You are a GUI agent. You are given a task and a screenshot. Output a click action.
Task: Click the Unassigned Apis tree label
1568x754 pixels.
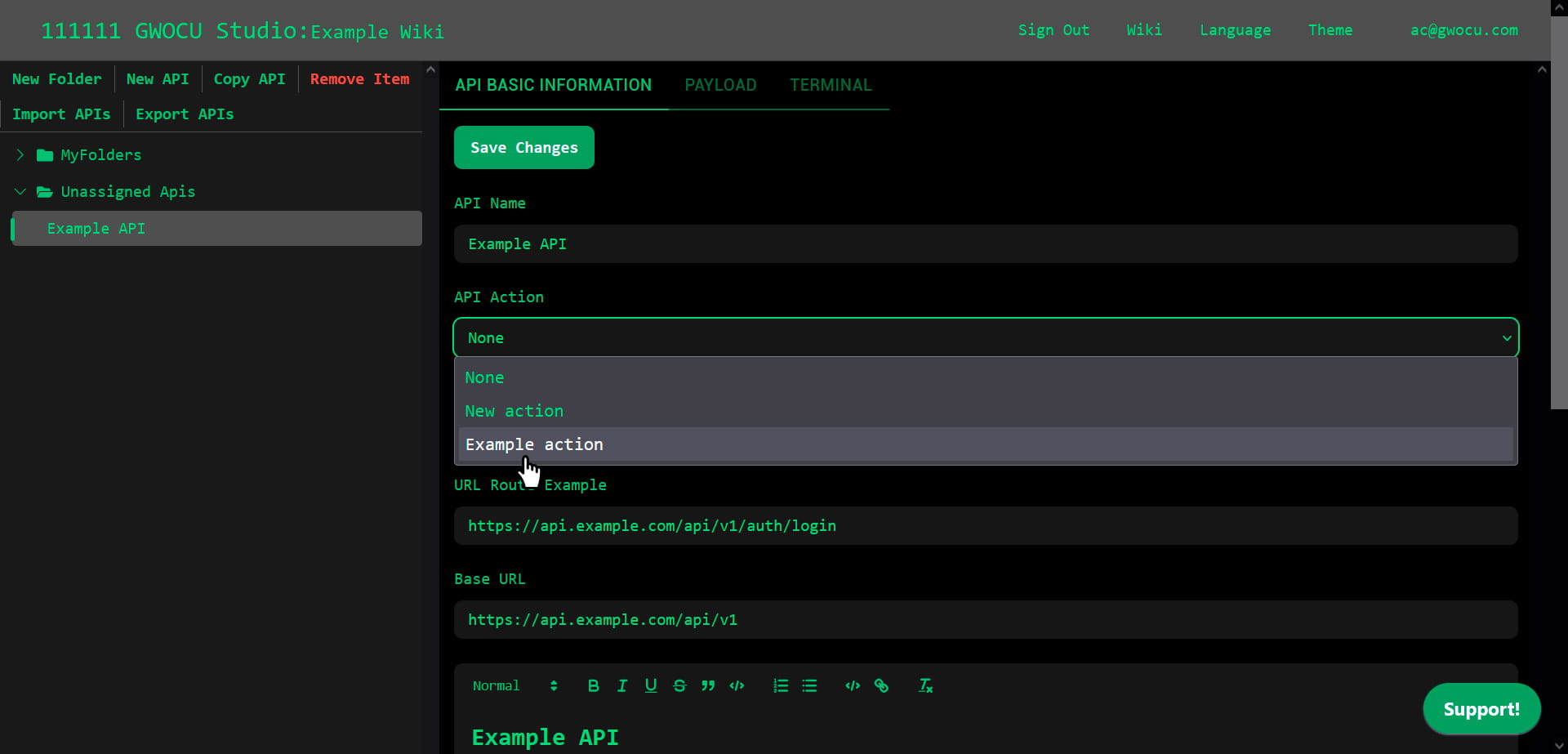(128, 192)
